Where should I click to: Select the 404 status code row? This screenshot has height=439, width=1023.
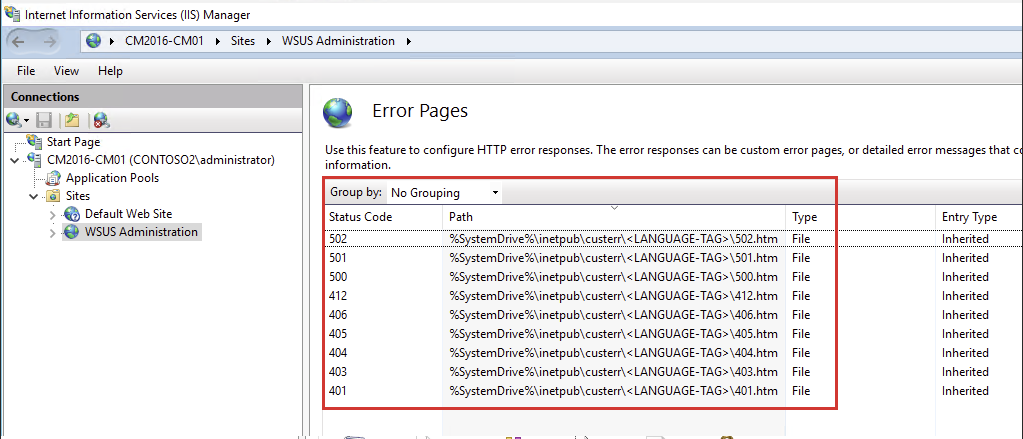[673, 353]
